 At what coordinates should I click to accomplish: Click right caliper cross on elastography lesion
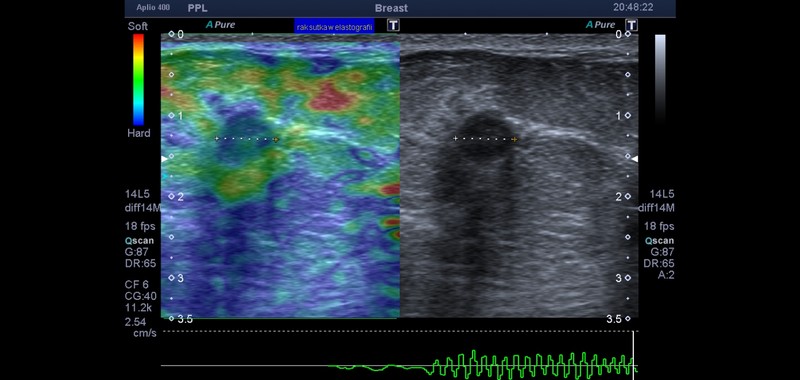tap(276, 139)
